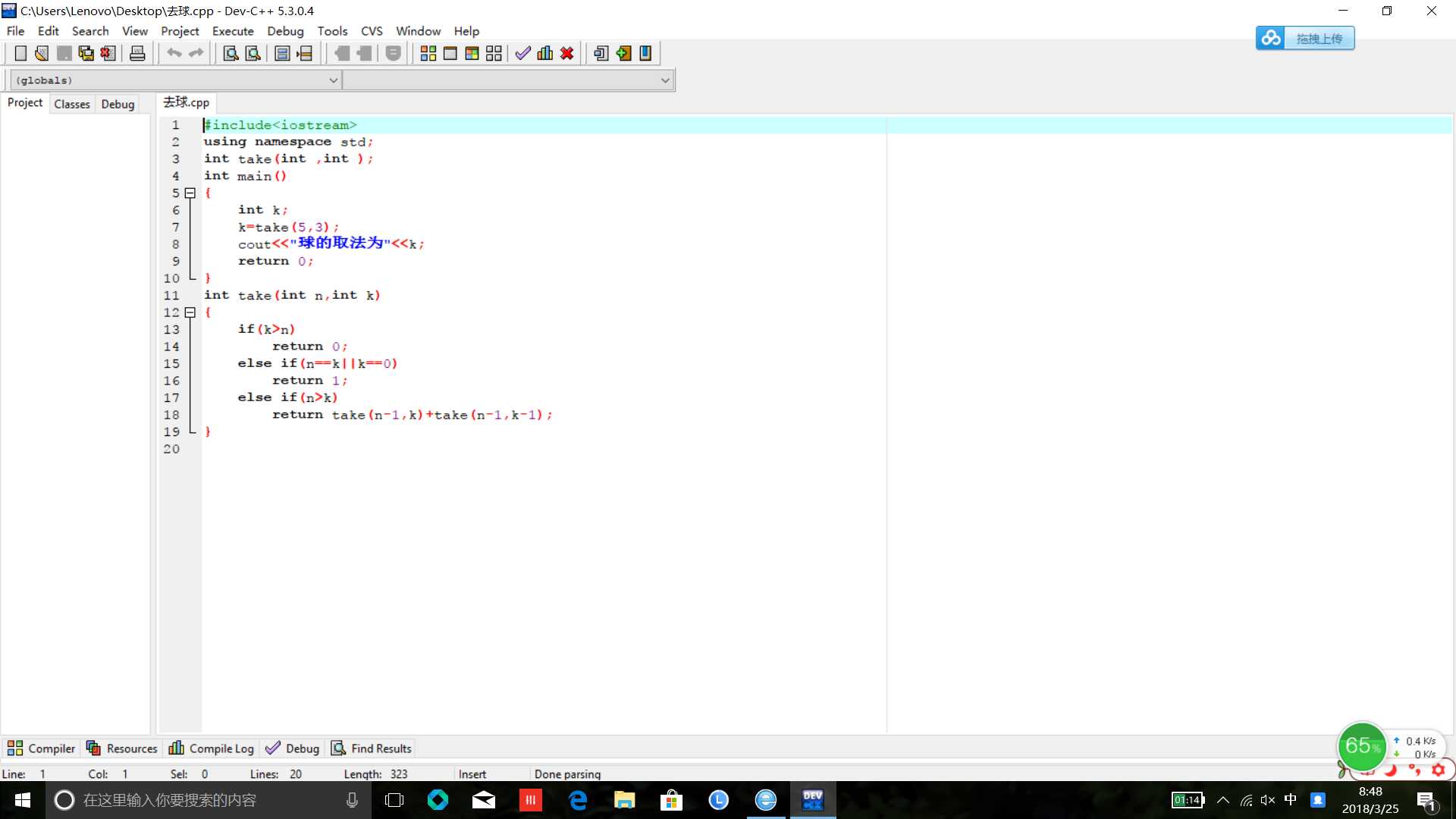The width and height of the screenshot is (1456, 819).
Task: Open the (globals) scope dropdown
Action: (174, 80)
